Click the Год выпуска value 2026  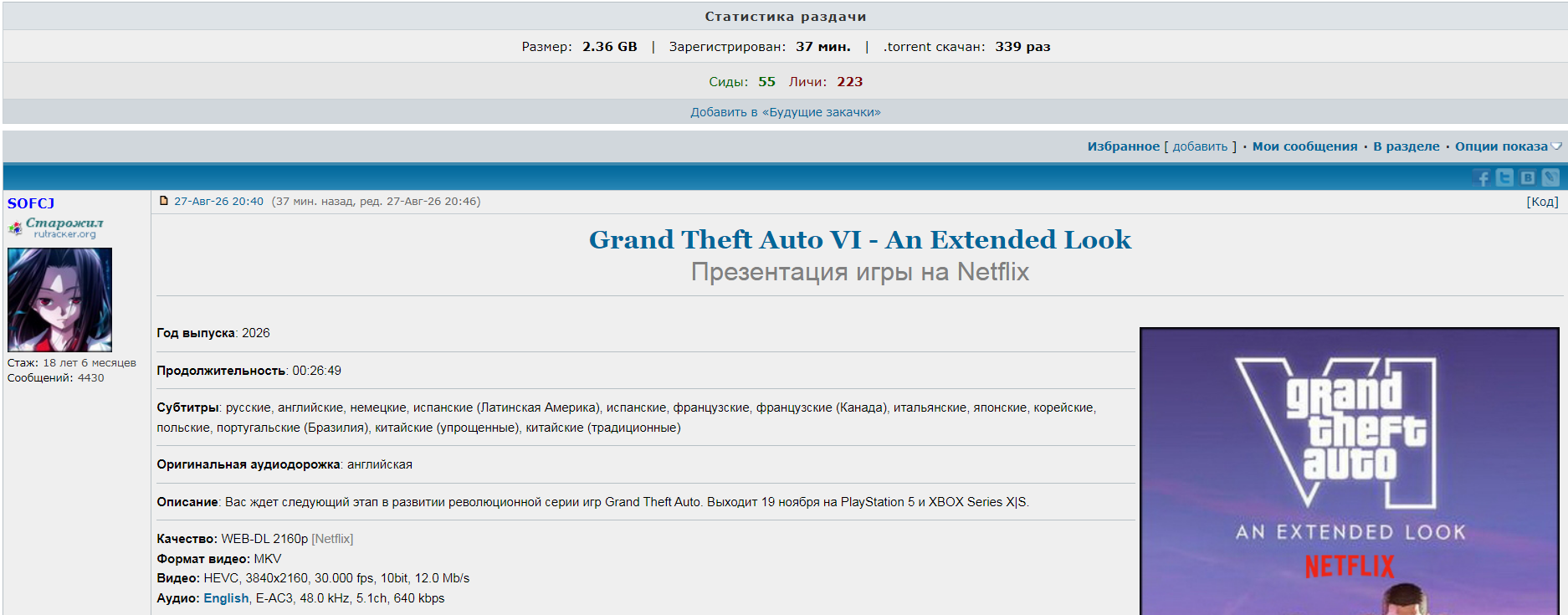pos(256,333)
